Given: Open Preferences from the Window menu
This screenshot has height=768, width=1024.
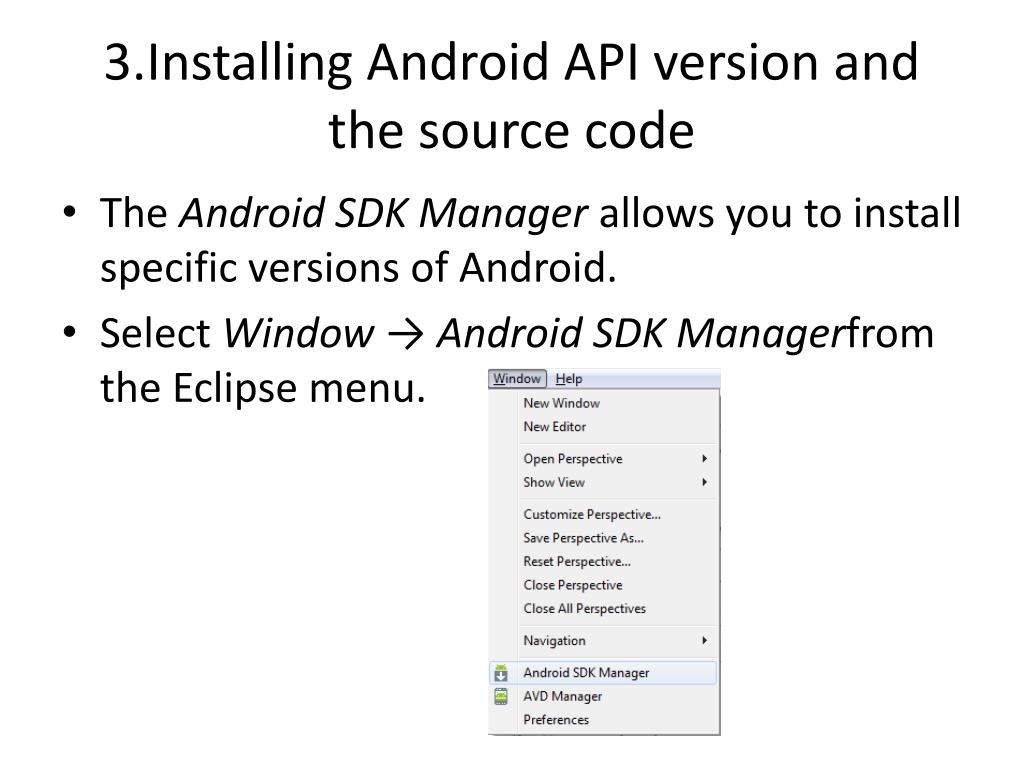Looking at the screenshot, I should (603, 720).
